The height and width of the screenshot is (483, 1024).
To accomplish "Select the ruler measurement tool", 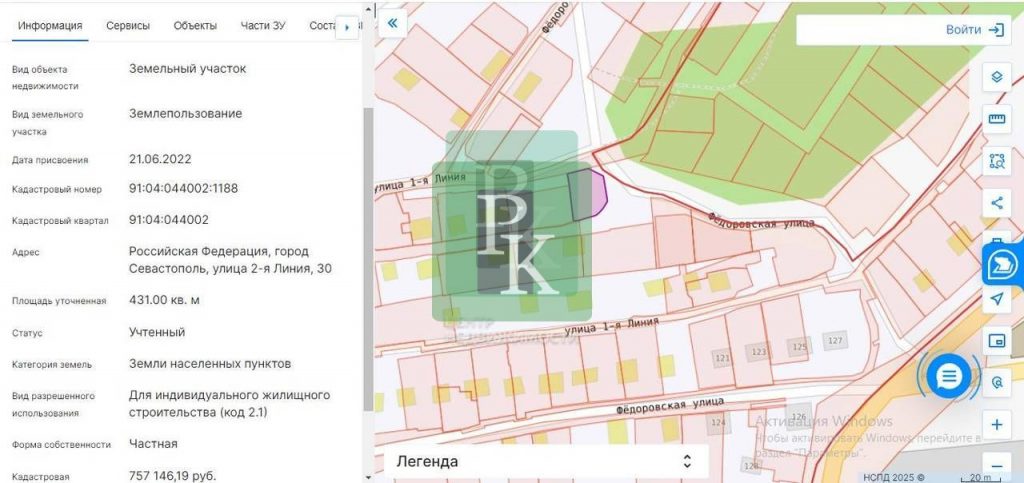I will click(x=996, y=120).
